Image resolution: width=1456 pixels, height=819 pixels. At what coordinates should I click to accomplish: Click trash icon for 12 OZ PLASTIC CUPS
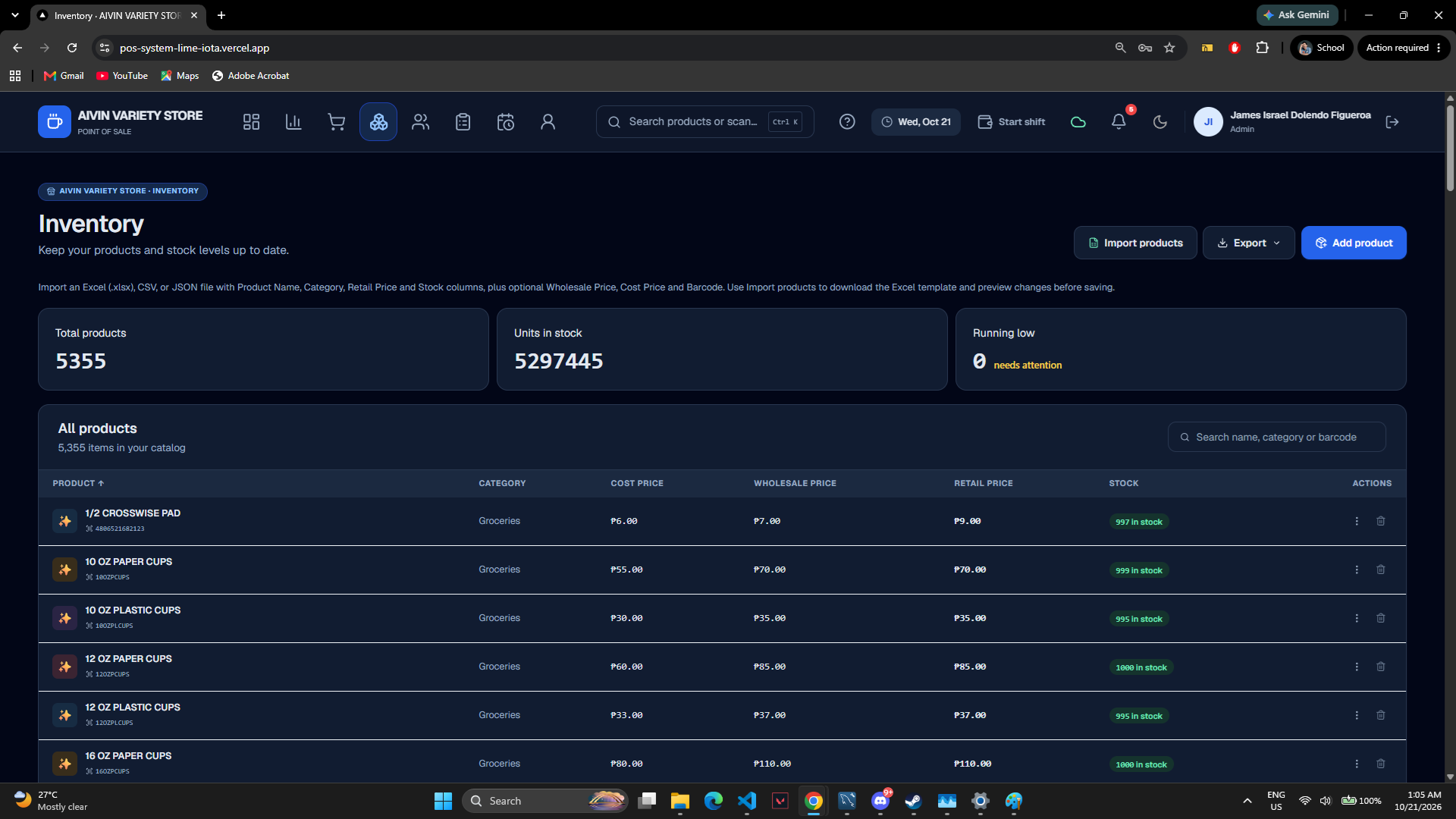[x=1381, y=715]
